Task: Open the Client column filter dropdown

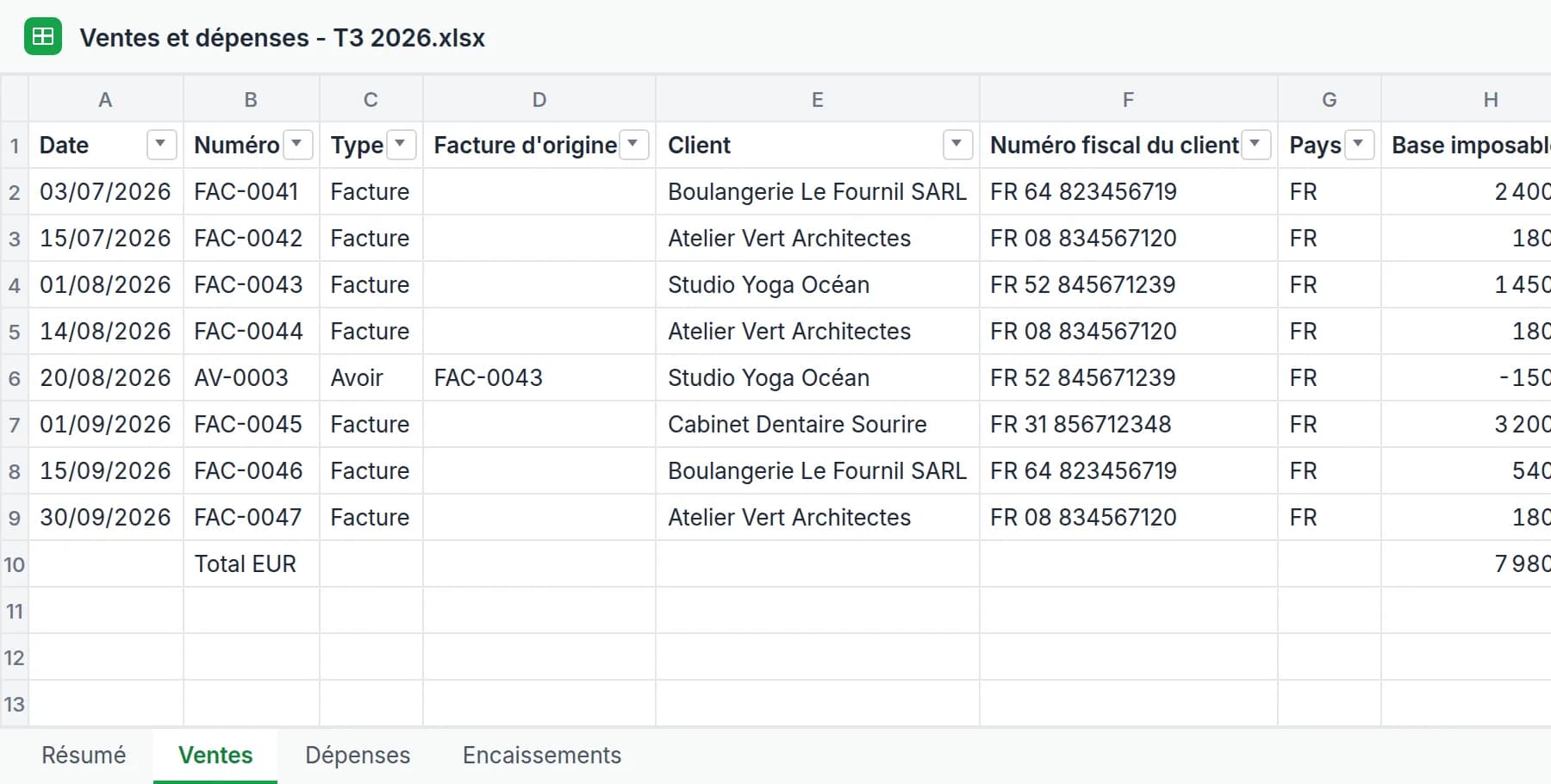Action: pos(957,145)
